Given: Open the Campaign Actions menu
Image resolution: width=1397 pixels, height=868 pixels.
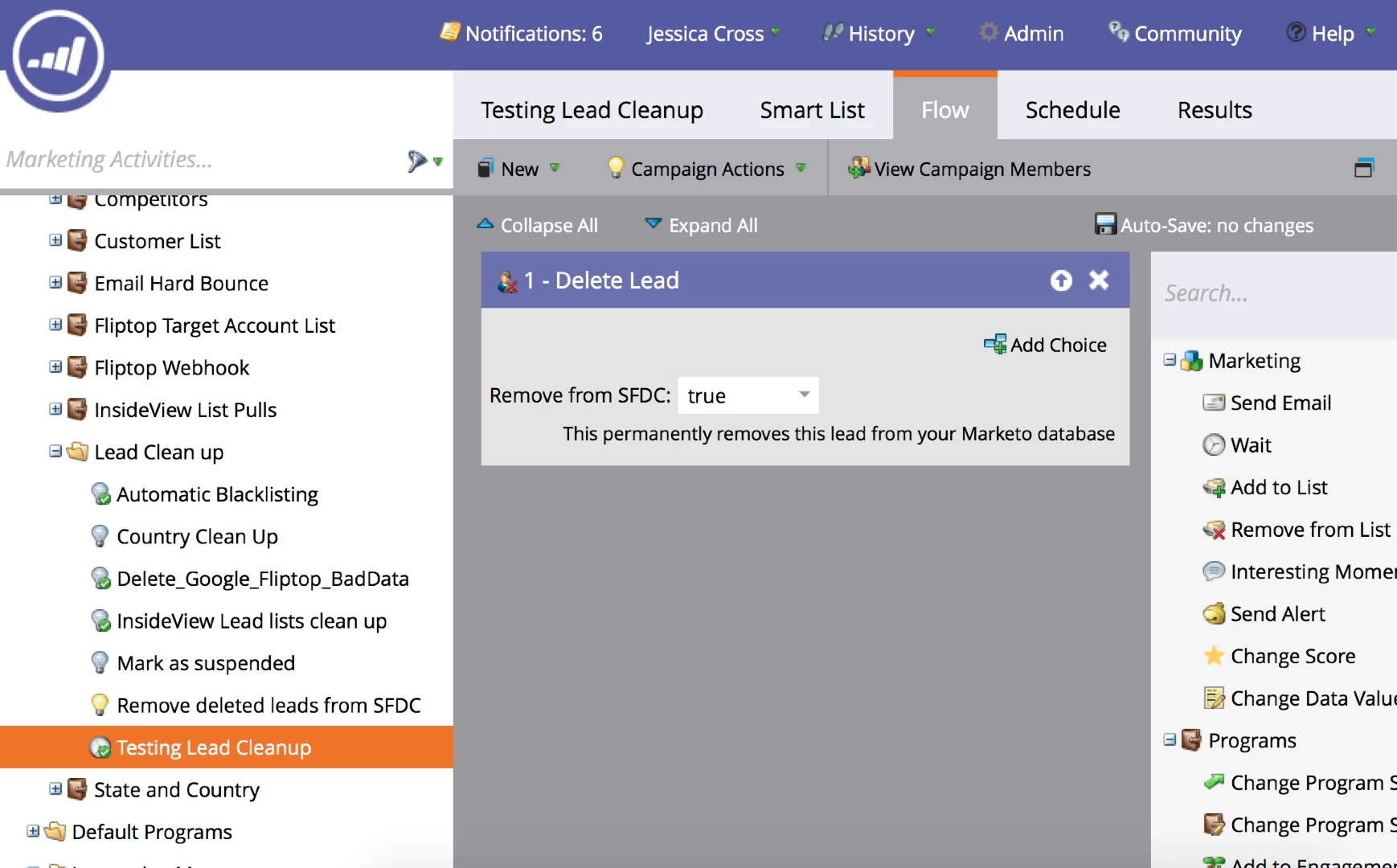Looking at the screenshot, I should click(x=707, y=169).
